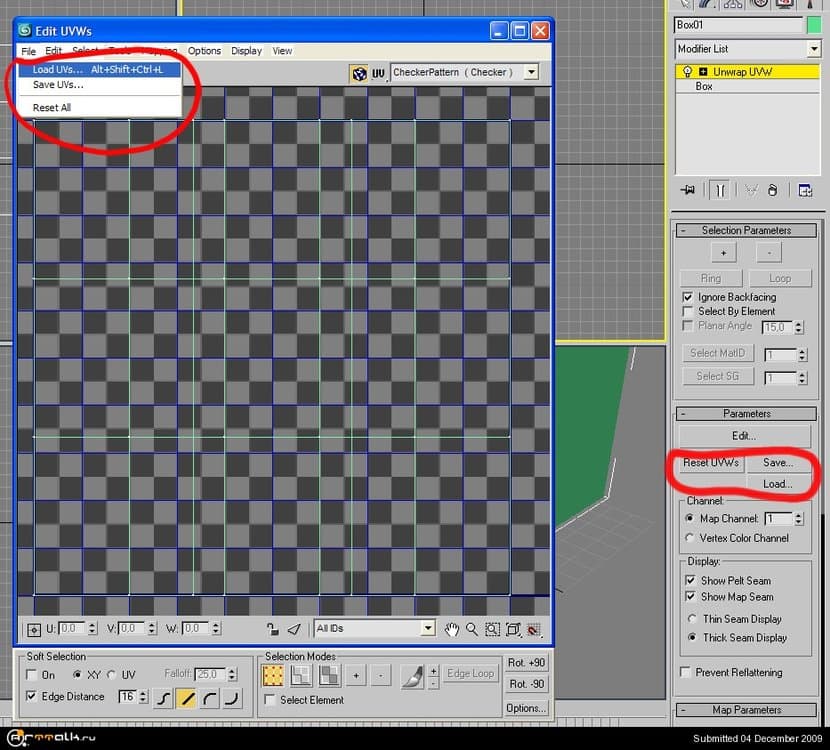The height and width of the screenshot is (750, 830).
Task: Select the Zoom magnifier tool
Action: click(472, 629)
